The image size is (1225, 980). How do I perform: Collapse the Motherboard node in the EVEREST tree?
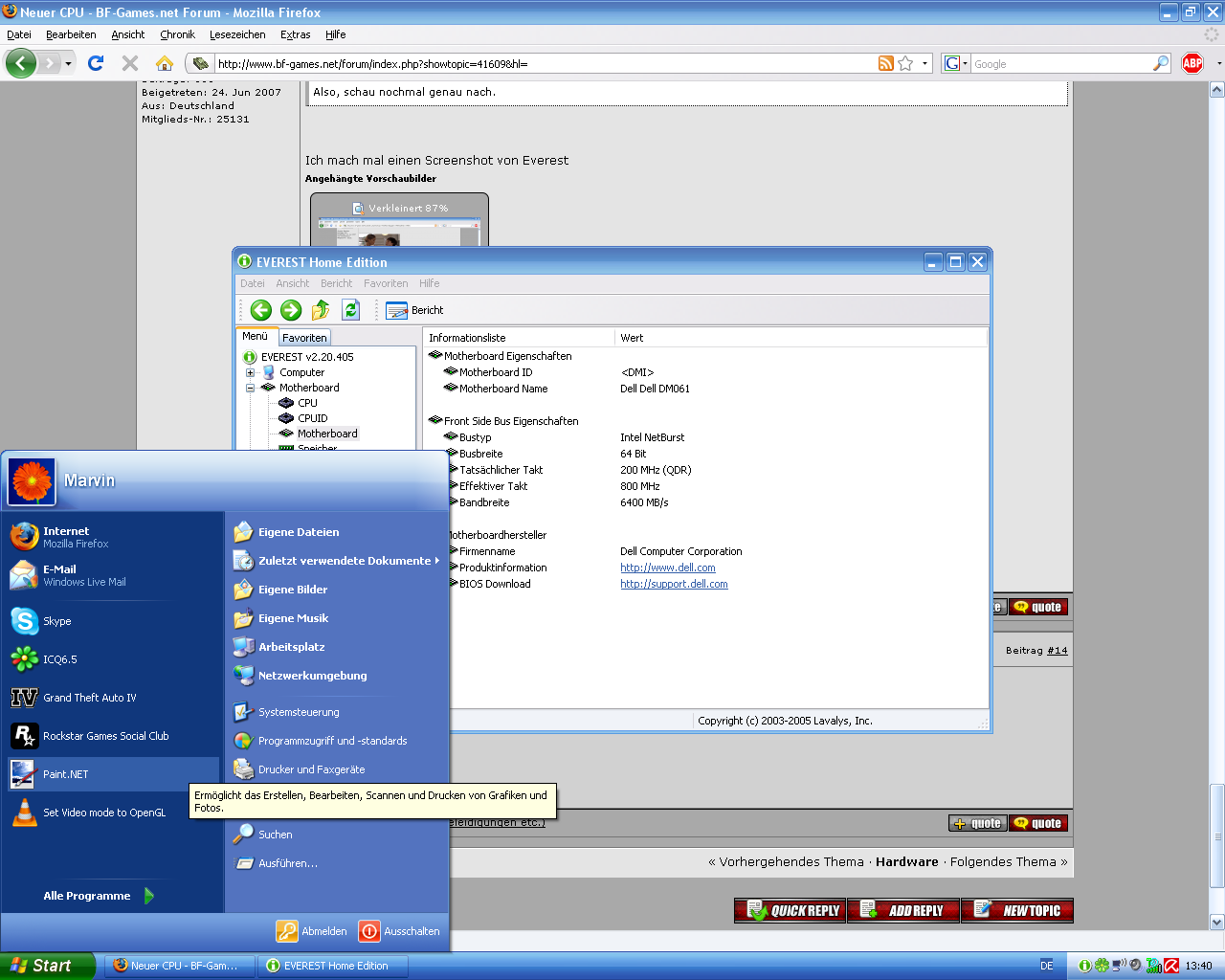tap(250, 388)
